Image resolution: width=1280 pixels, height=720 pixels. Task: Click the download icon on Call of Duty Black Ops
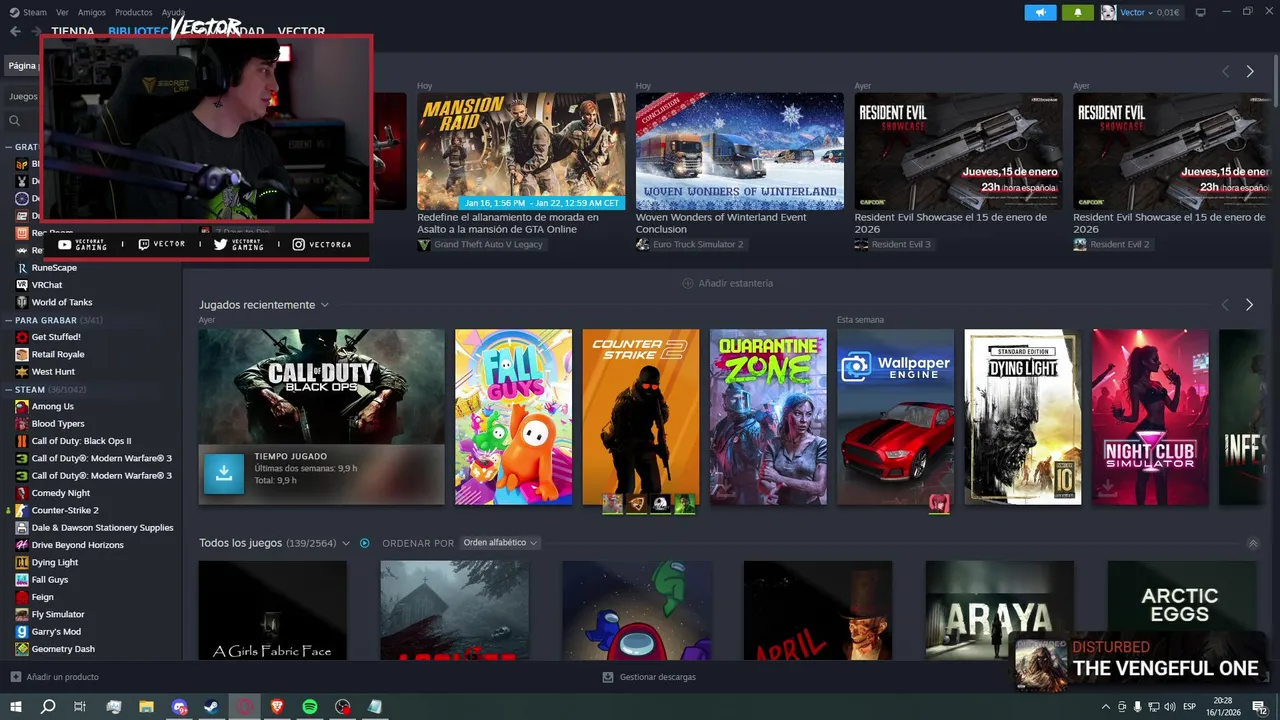224,474
